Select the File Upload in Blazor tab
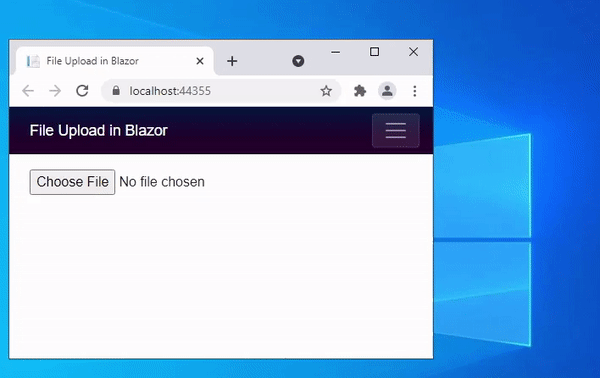This screenshot has width=600, height=378. tap(114, 61)
